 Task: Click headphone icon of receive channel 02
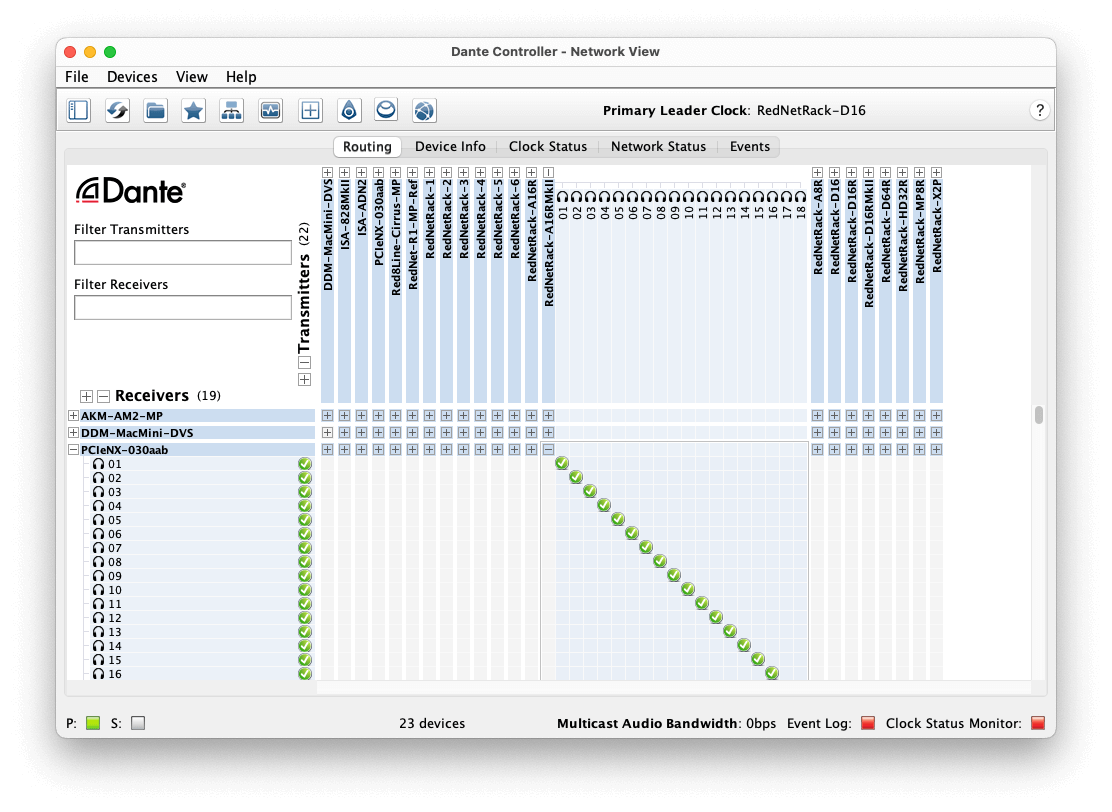click(x=99, y=478)
